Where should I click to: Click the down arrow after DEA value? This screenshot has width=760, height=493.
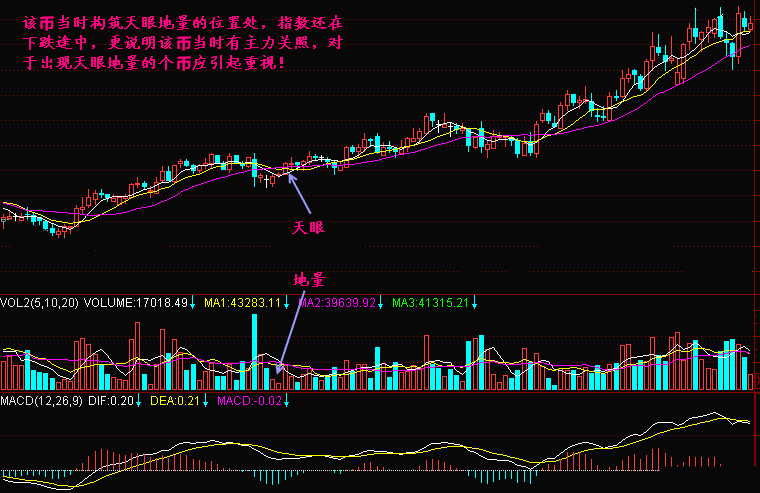tap(206, 401)
